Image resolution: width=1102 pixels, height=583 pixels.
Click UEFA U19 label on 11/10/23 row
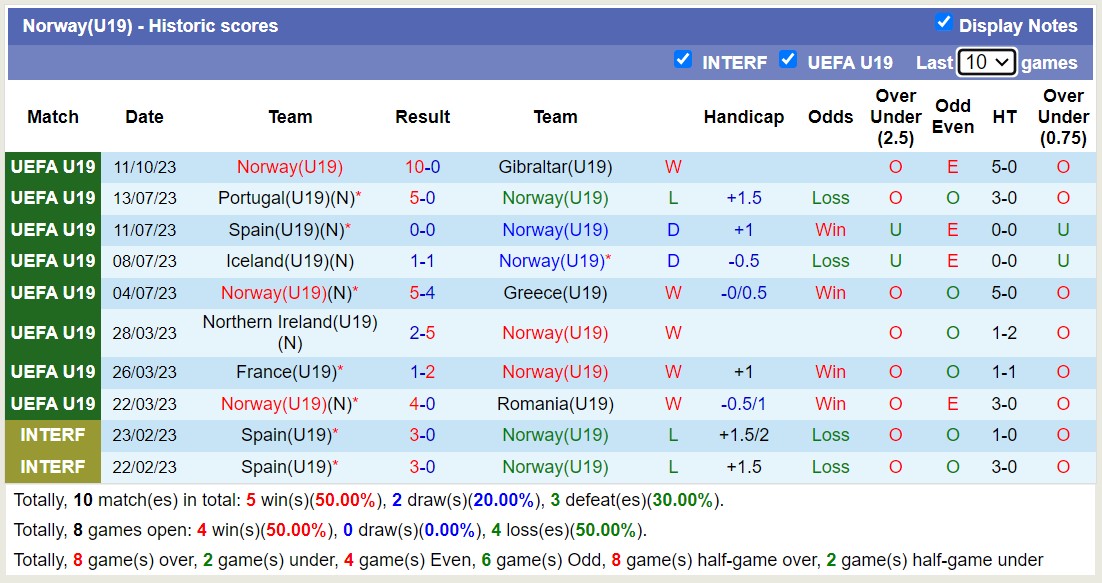pyautogui.click(x=53, y=167)
